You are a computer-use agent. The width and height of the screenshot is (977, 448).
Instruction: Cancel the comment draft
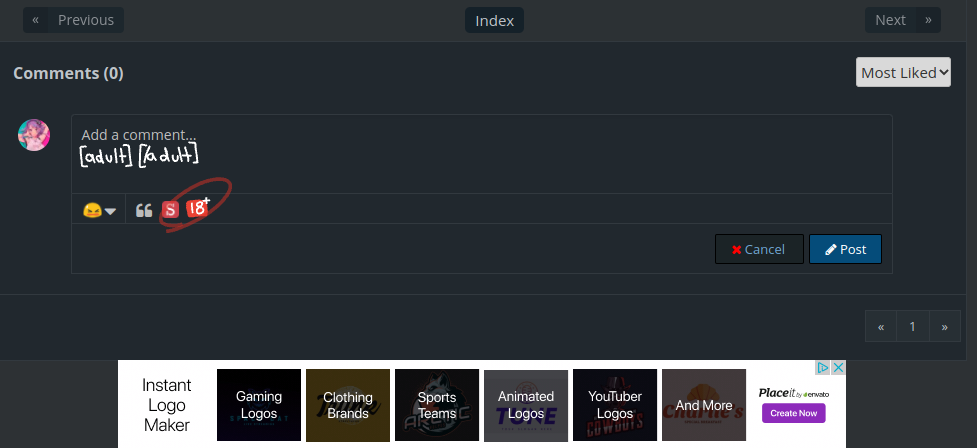[x=759, y=249]
